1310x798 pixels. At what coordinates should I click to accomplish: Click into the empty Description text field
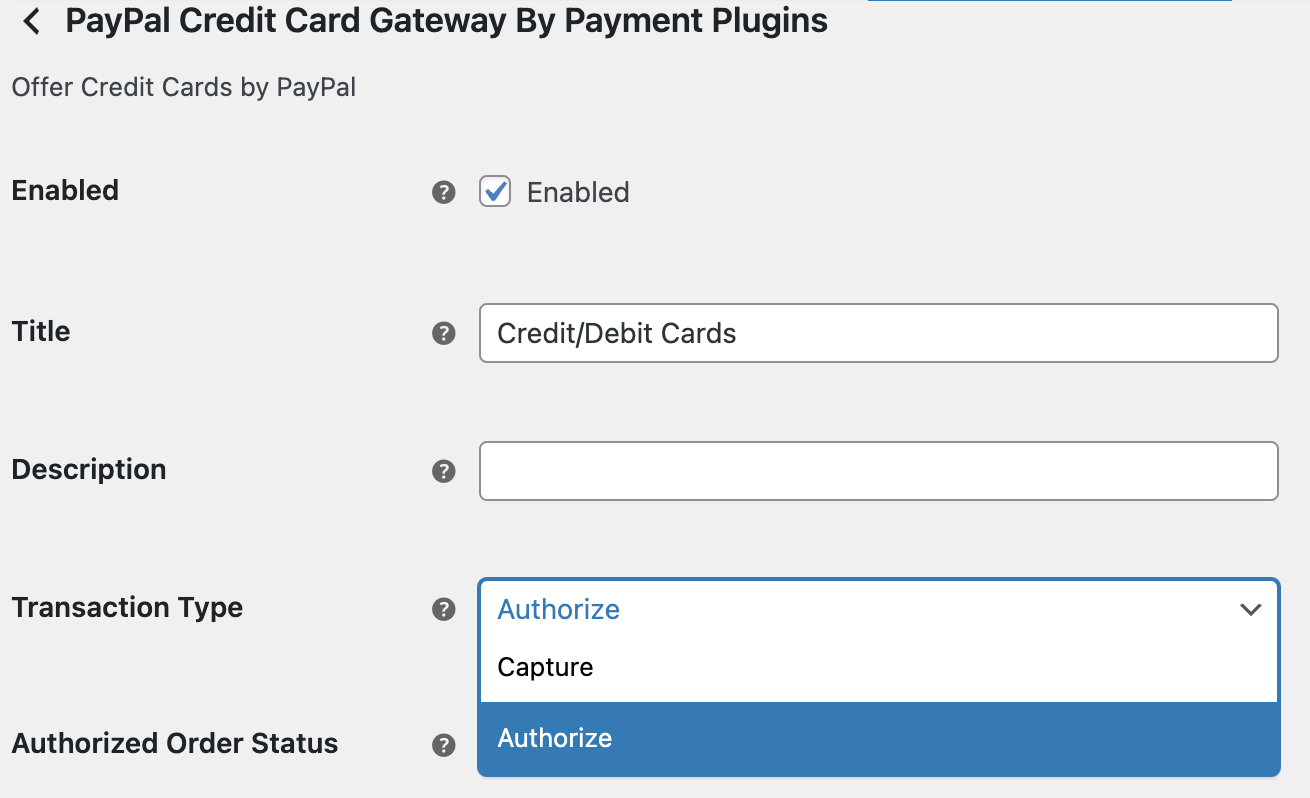point(879,471)
